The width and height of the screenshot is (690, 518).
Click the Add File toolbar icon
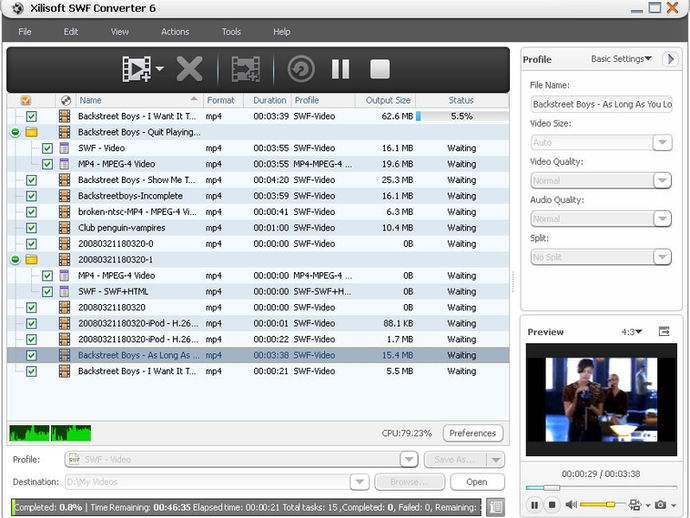click(136, 69)
